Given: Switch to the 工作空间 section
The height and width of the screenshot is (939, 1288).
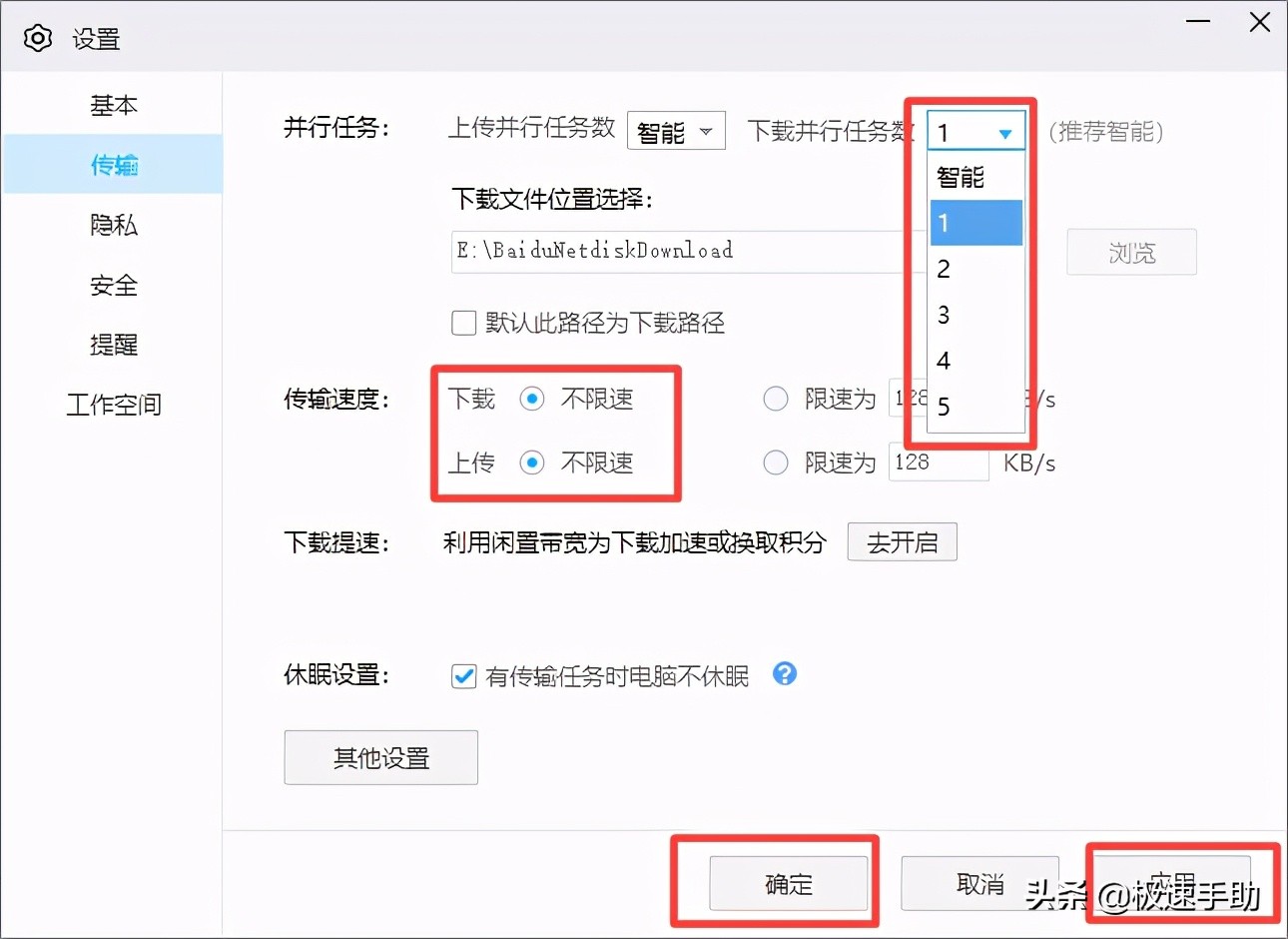Looking at the screenshot, I should tap(113, 405).
